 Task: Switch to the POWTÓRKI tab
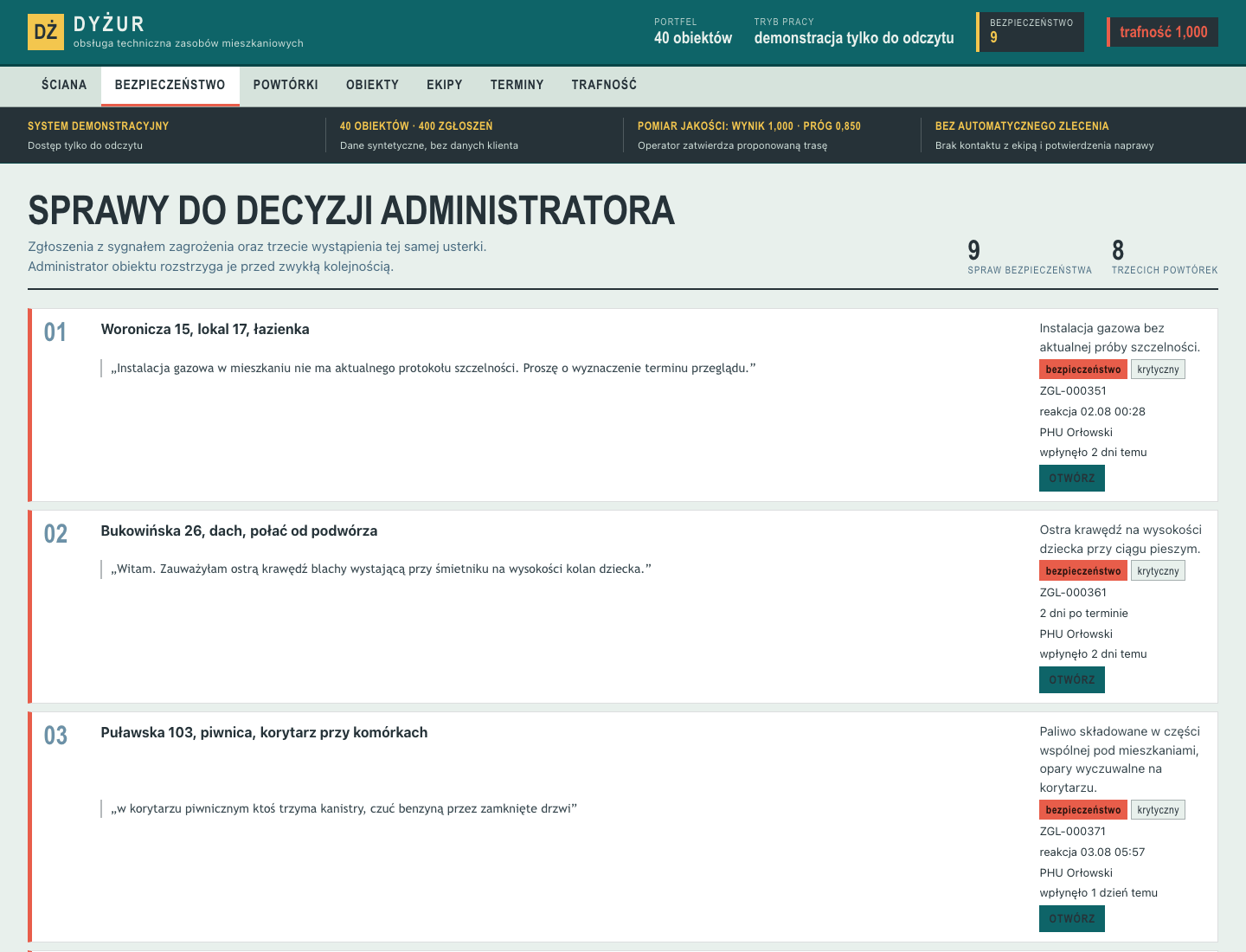point(286,85)
